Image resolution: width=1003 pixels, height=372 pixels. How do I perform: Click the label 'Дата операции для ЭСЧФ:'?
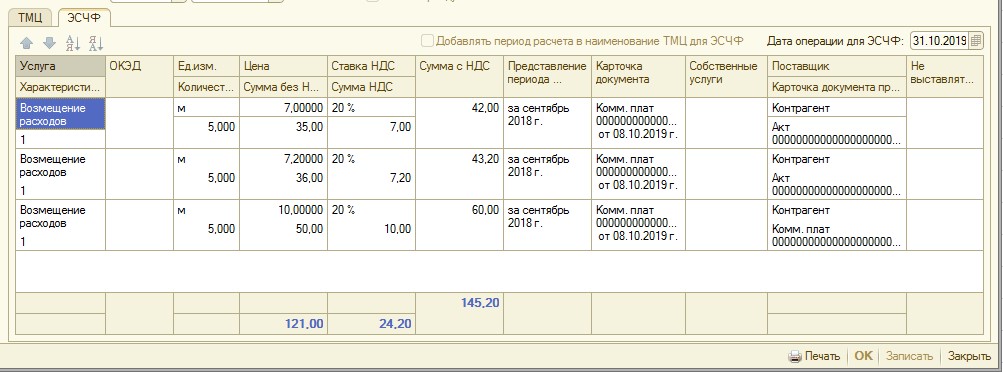pyautogui.click(x=835, y=41)
